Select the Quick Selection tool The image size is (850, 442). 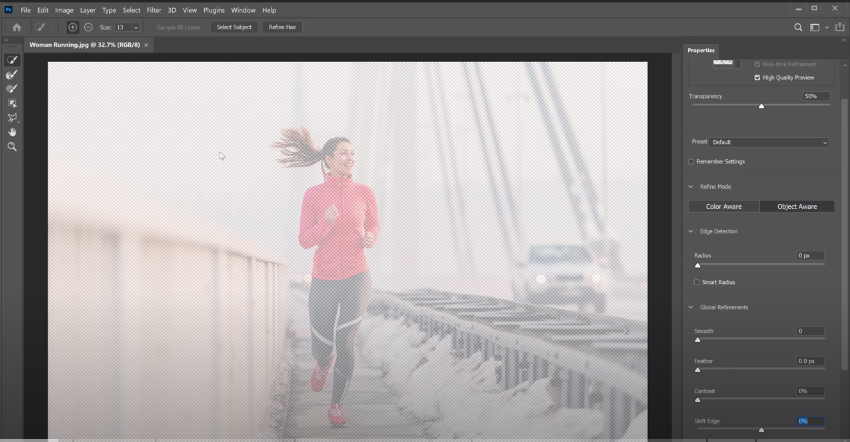click(12, 60)
